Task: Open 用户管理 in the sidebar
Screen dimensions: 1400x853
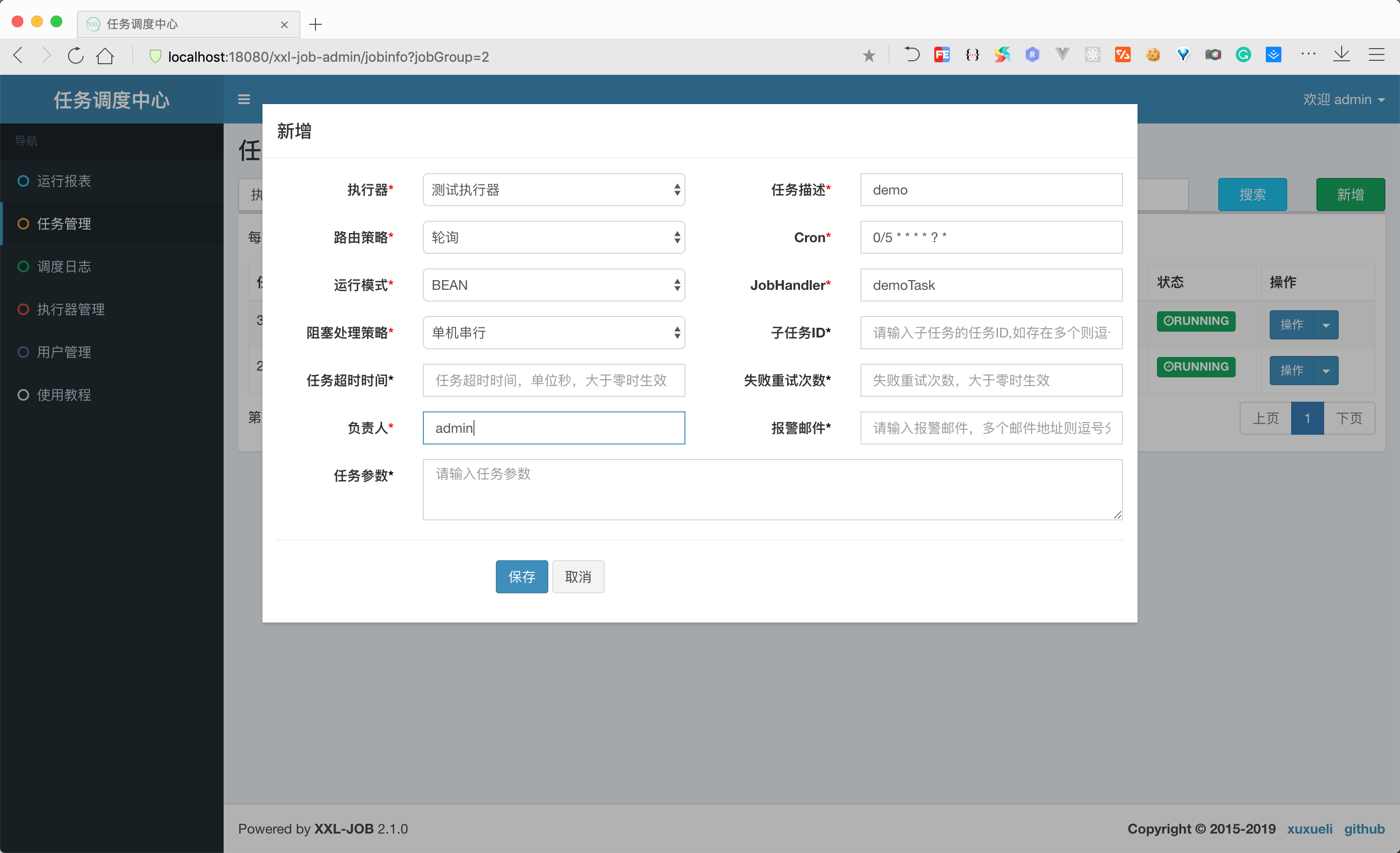Action: point(111,353)
